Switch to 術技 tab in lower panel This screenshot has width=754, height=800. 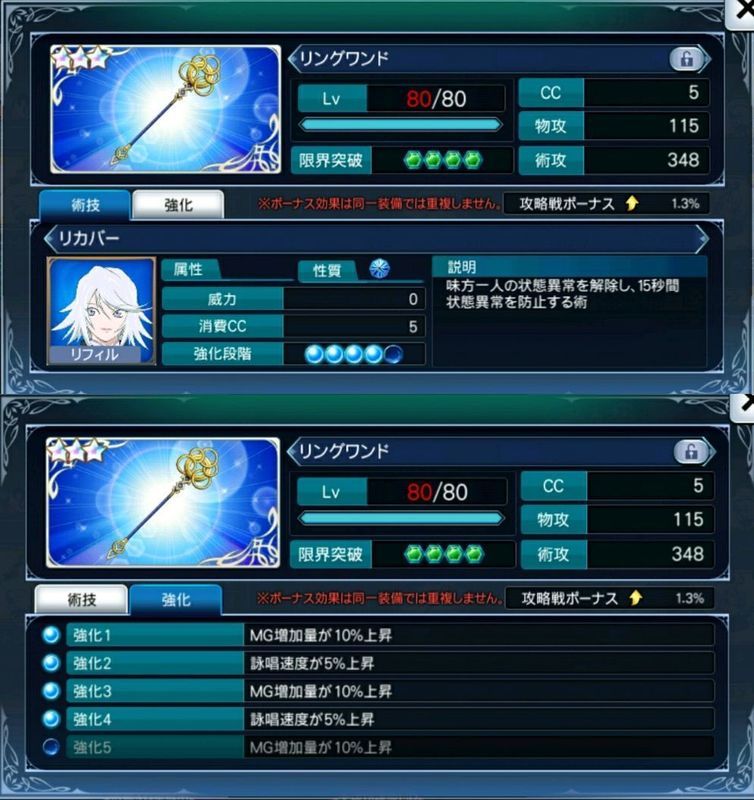[x=82, y=599]
